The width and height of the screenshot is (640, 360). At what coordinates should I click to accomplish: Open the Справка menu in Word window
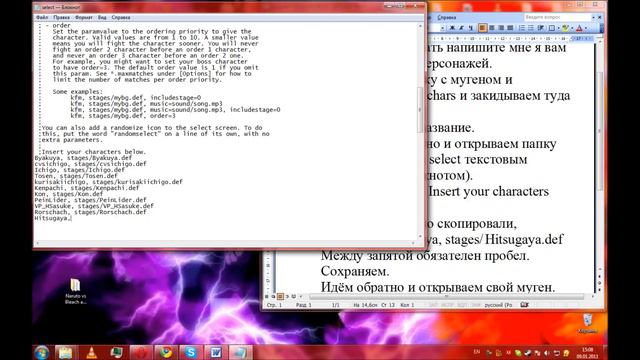click(447, 18)
